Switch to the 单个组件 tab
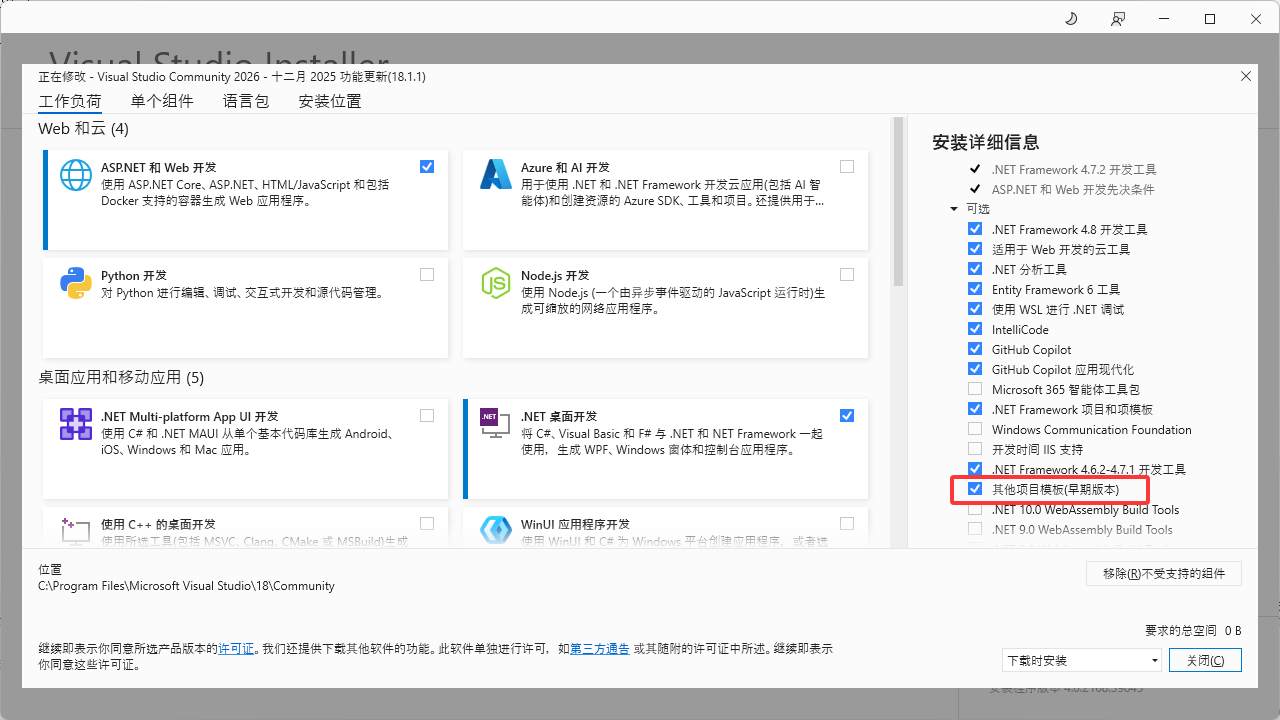 point(162,101)
